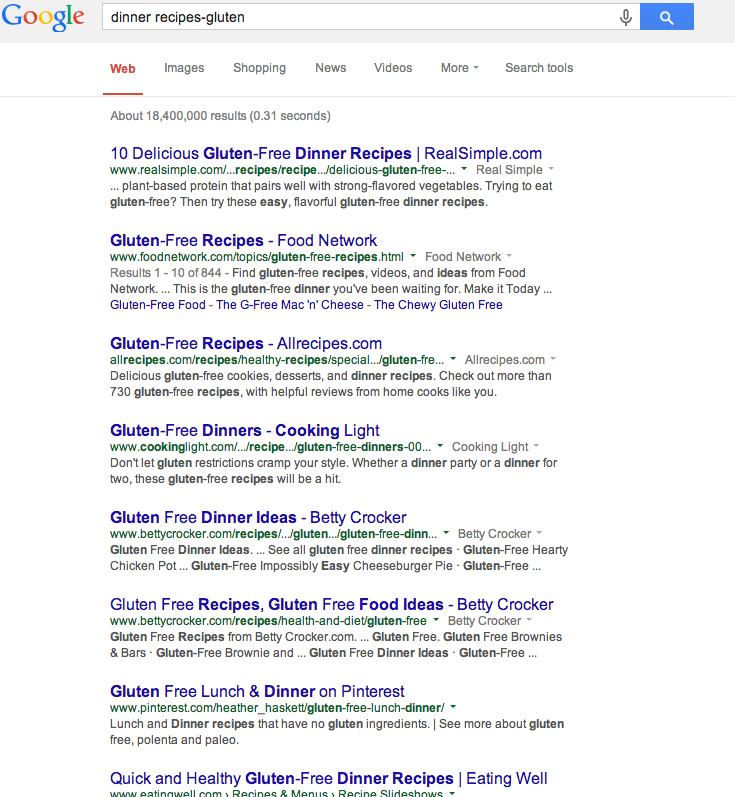
Task: Expand the More dropdown menu
Action: 460,68
